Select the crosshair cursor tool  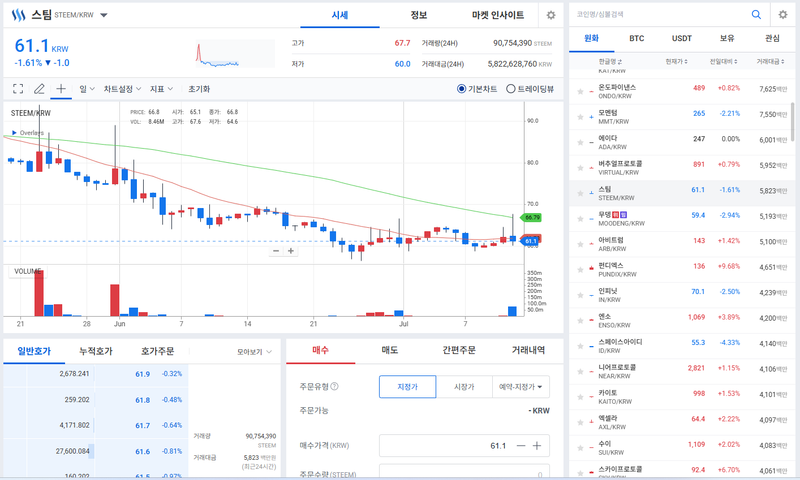61,89
